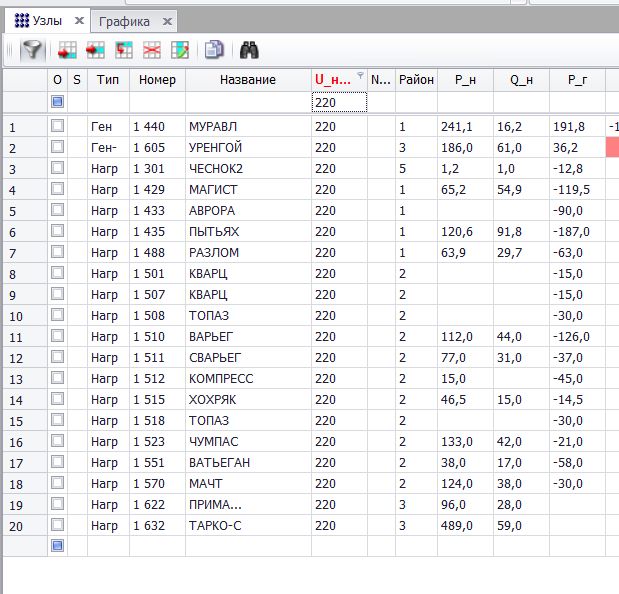Switch to the Графика tab
Viewport: 619px width, 594px height.
click(x=125, y=21)
